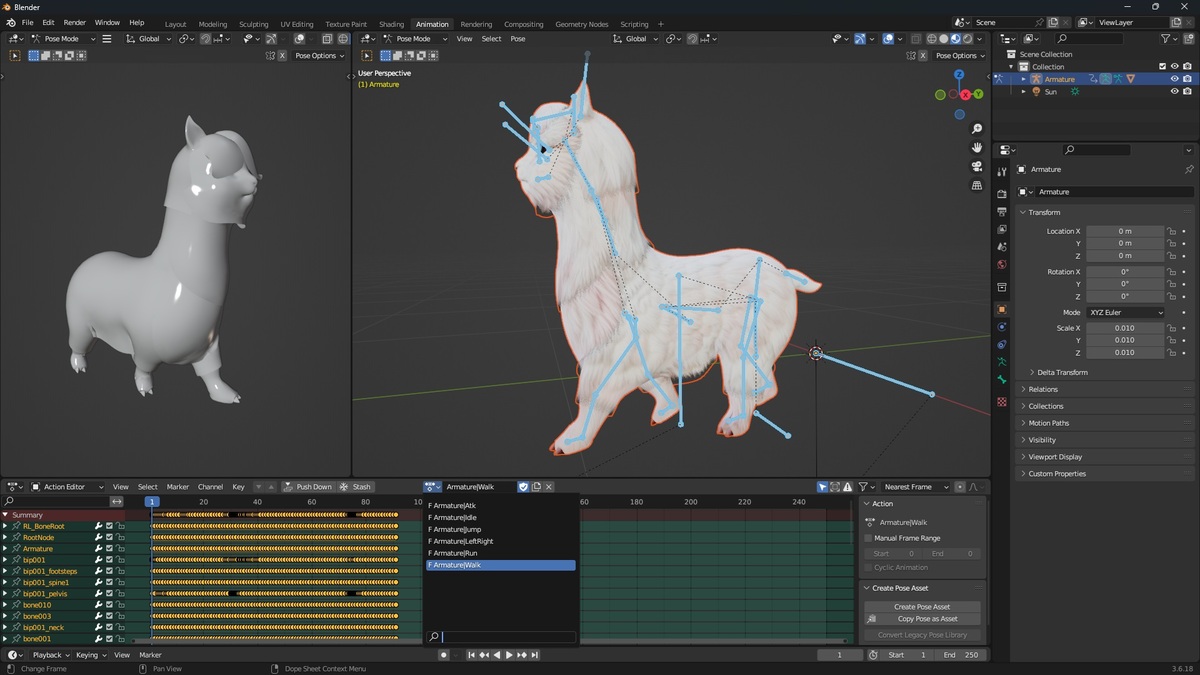
Task: Switch to orthographic grid view icon
Action: 977,186
